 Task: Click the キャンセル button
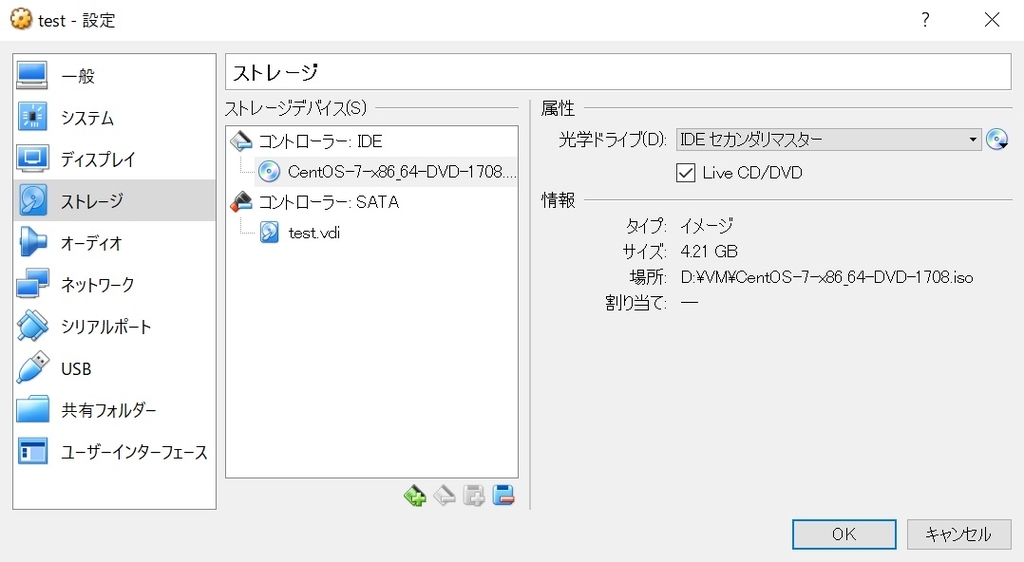point(959,535)
